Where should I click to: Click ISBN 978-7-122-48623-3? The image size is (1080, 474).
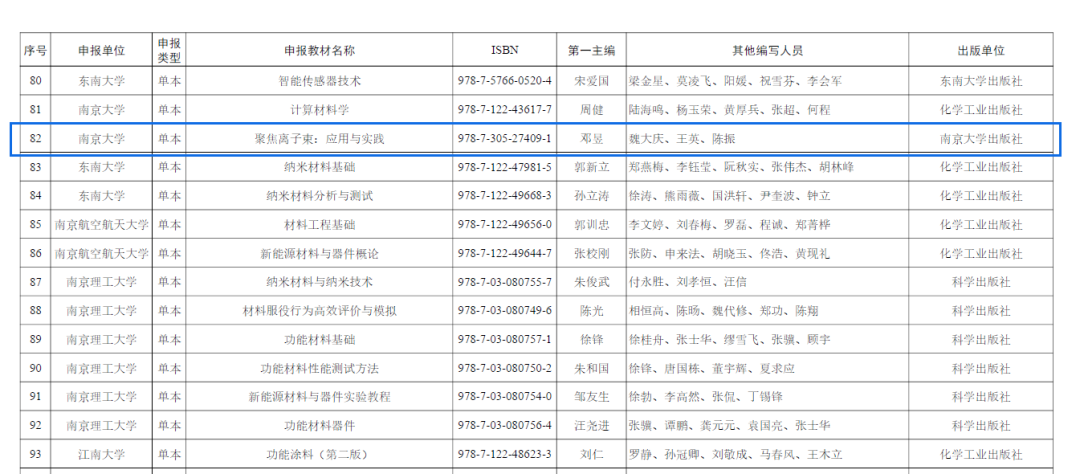(505, 455)
